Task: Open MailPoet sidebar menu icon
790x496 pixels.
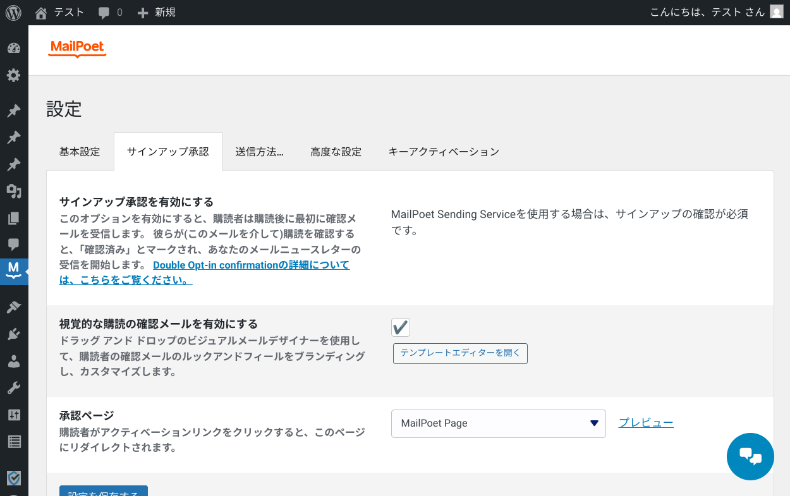Action: coord(14,271)
